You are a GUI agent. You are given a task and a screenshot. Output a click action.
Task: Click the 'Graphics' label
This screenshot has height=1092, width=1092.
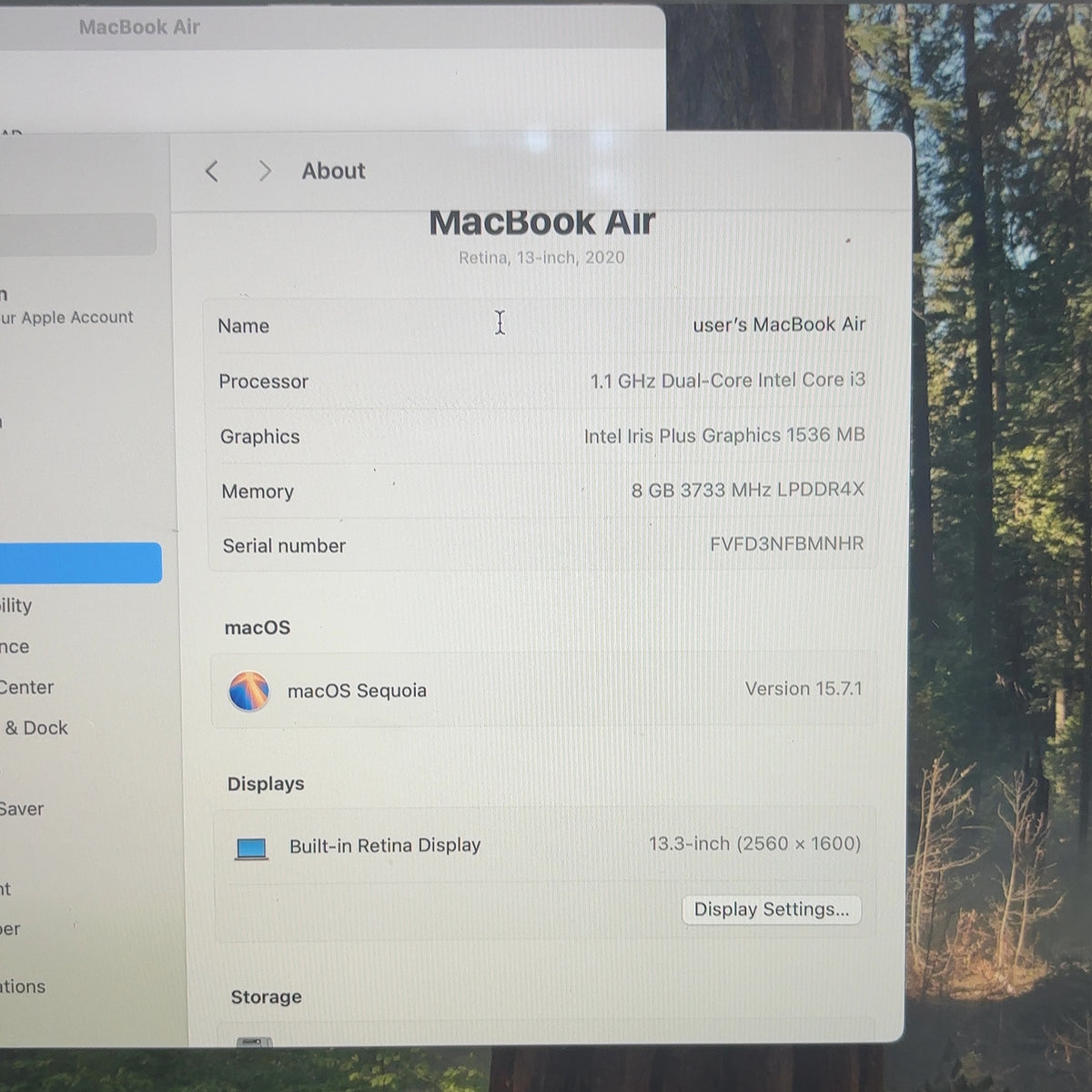(x=260, y=437)
